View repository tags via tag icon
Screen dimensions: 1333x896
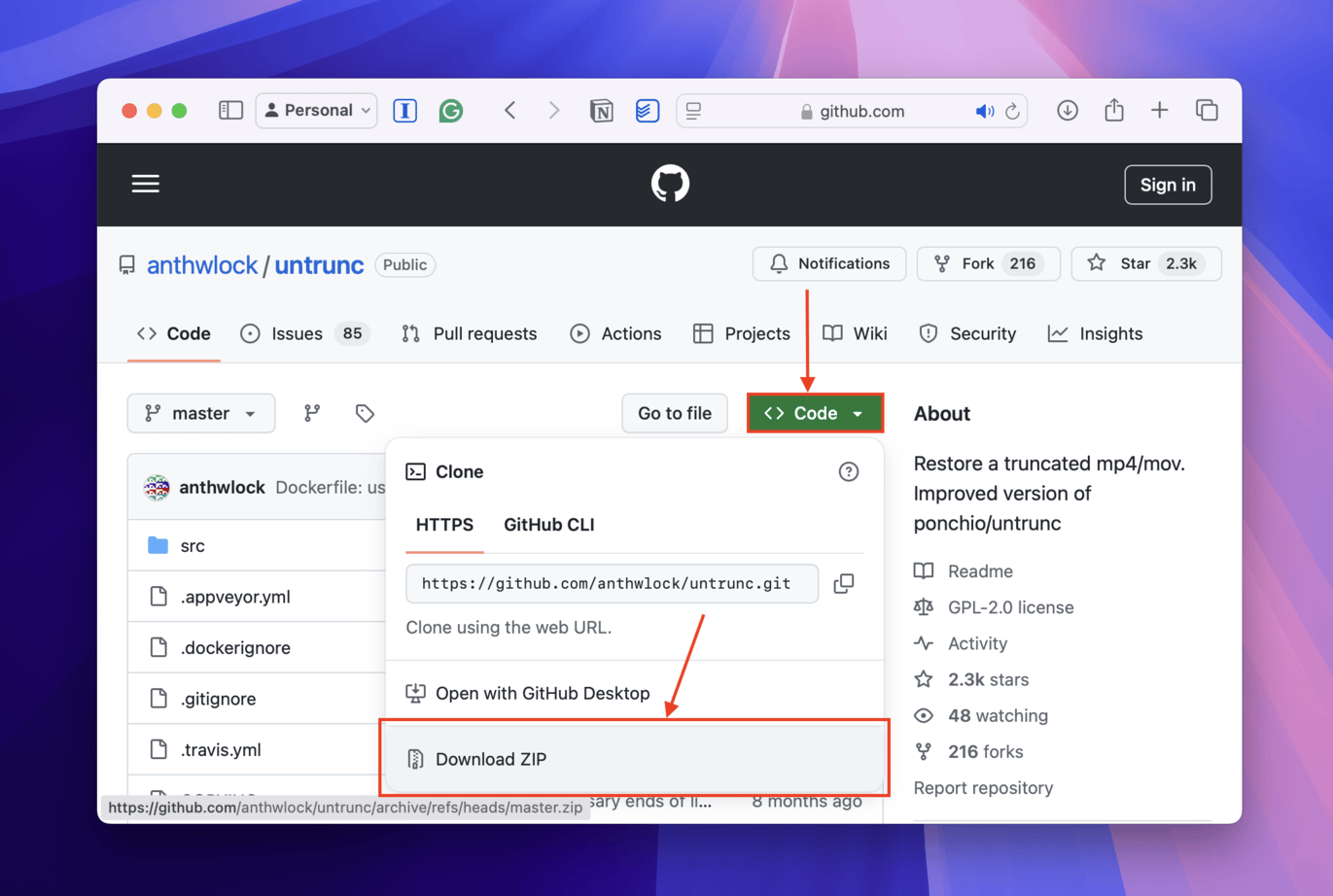coord(365,413)
